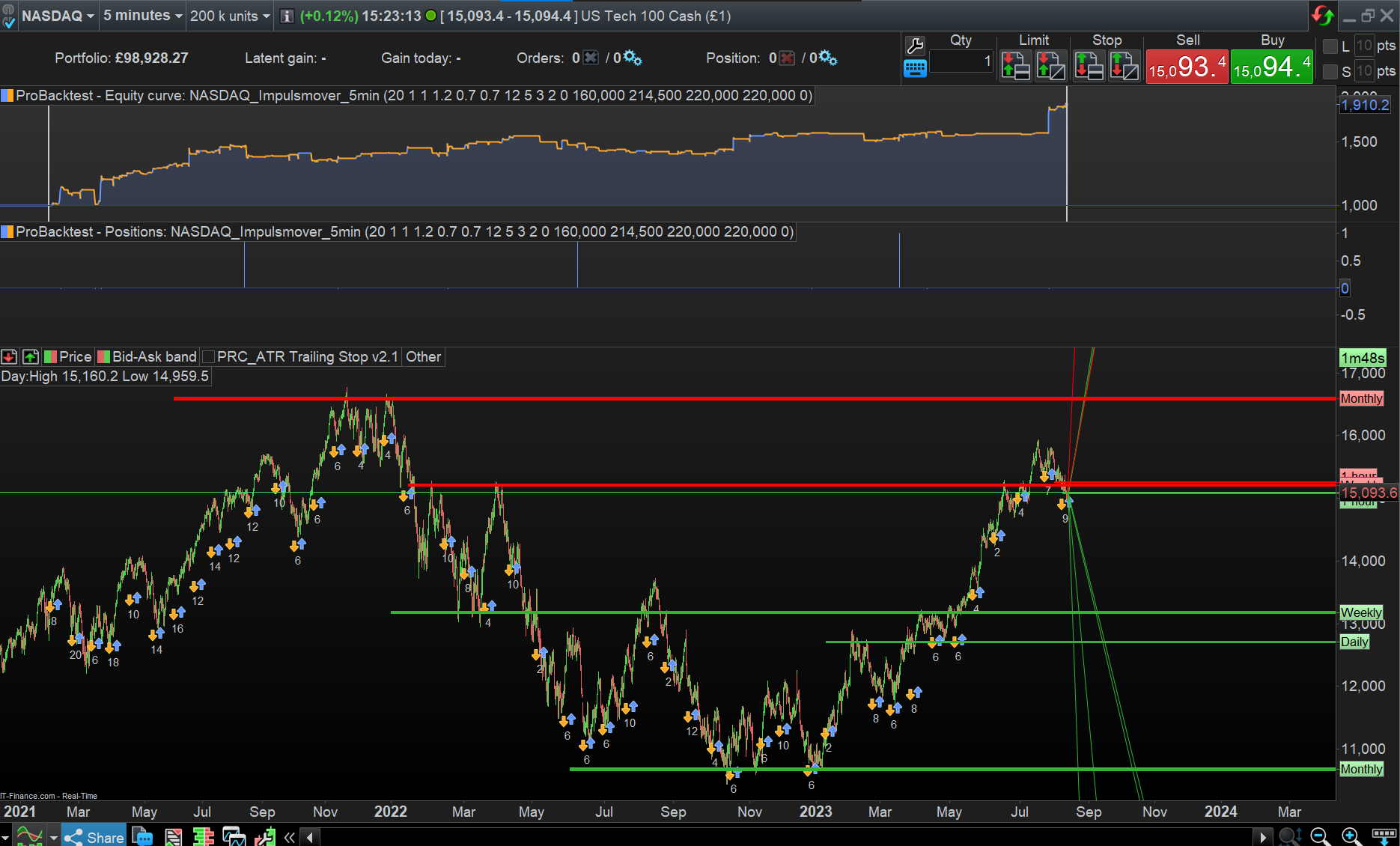Open the bottom-left corner dropdown arrow
Screen dimensions: 1400x846
point(5,837)
